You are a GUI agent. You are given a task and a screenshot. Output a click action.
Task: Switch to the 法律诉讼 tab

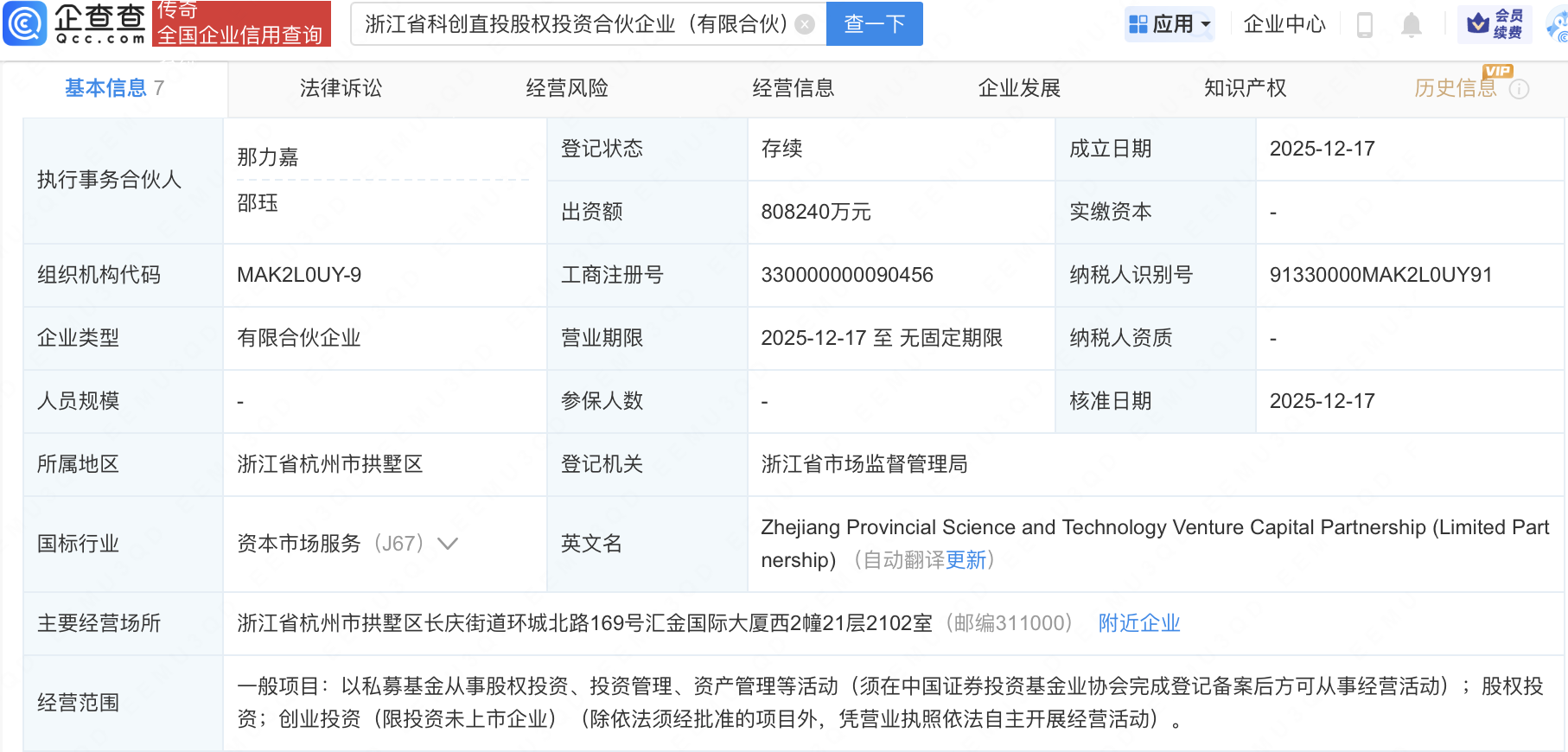pos(341,88)
